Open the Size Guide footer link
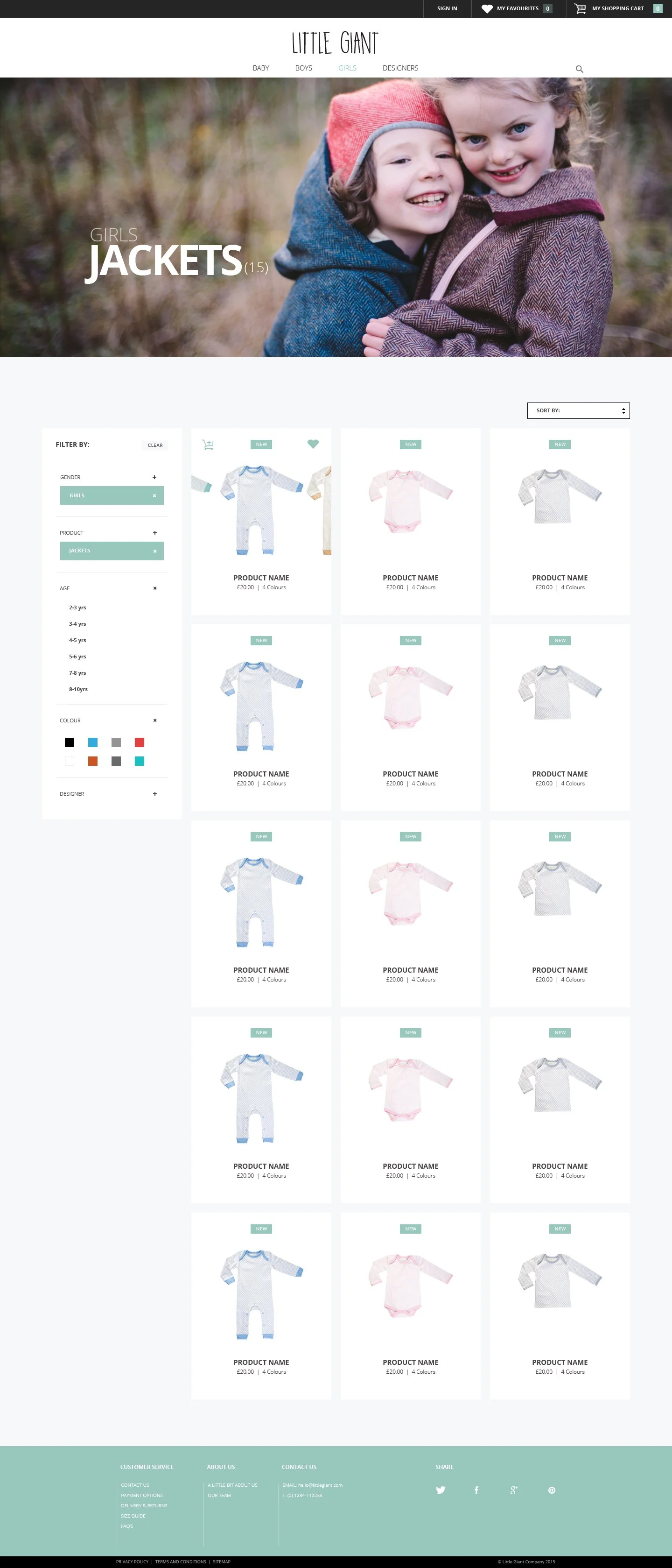 [133, 1516]
